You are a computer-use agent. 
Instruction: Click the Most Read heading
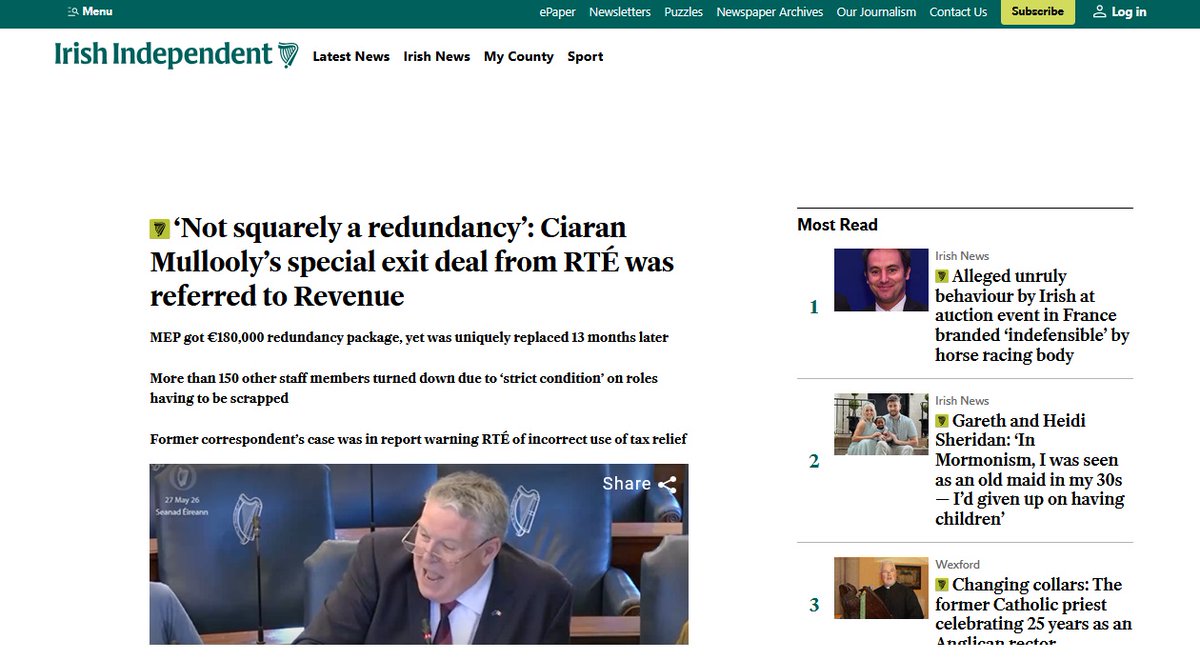tap(837, 225)
